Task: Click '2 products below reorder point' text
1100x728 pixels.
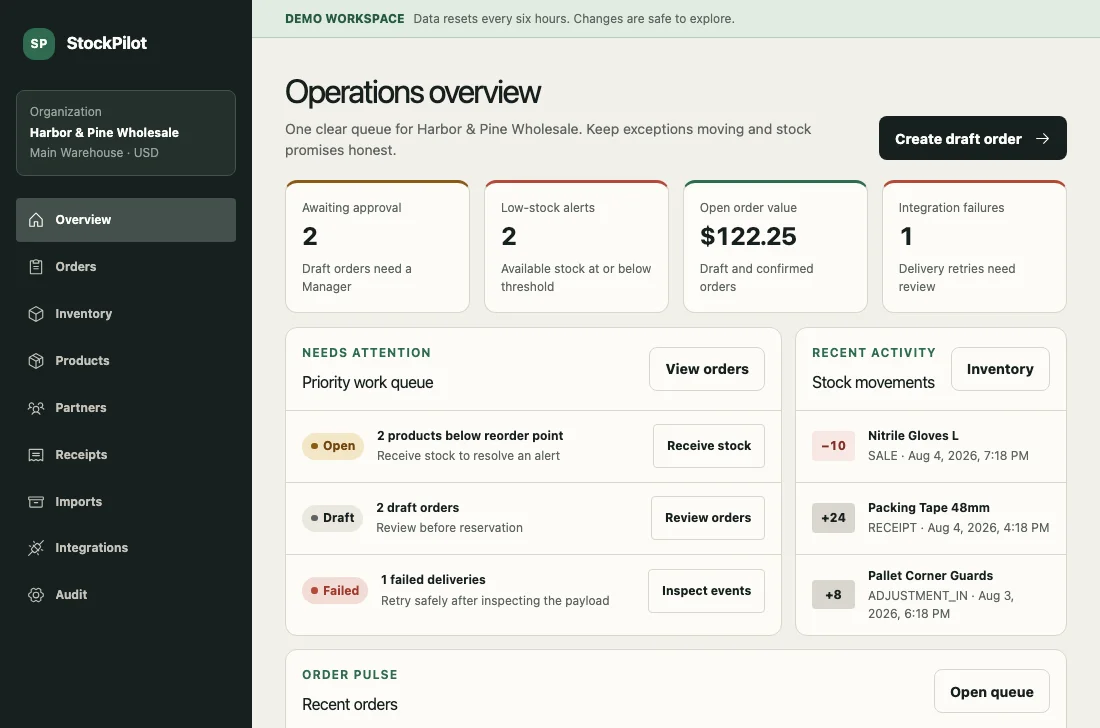Action: 470,436
